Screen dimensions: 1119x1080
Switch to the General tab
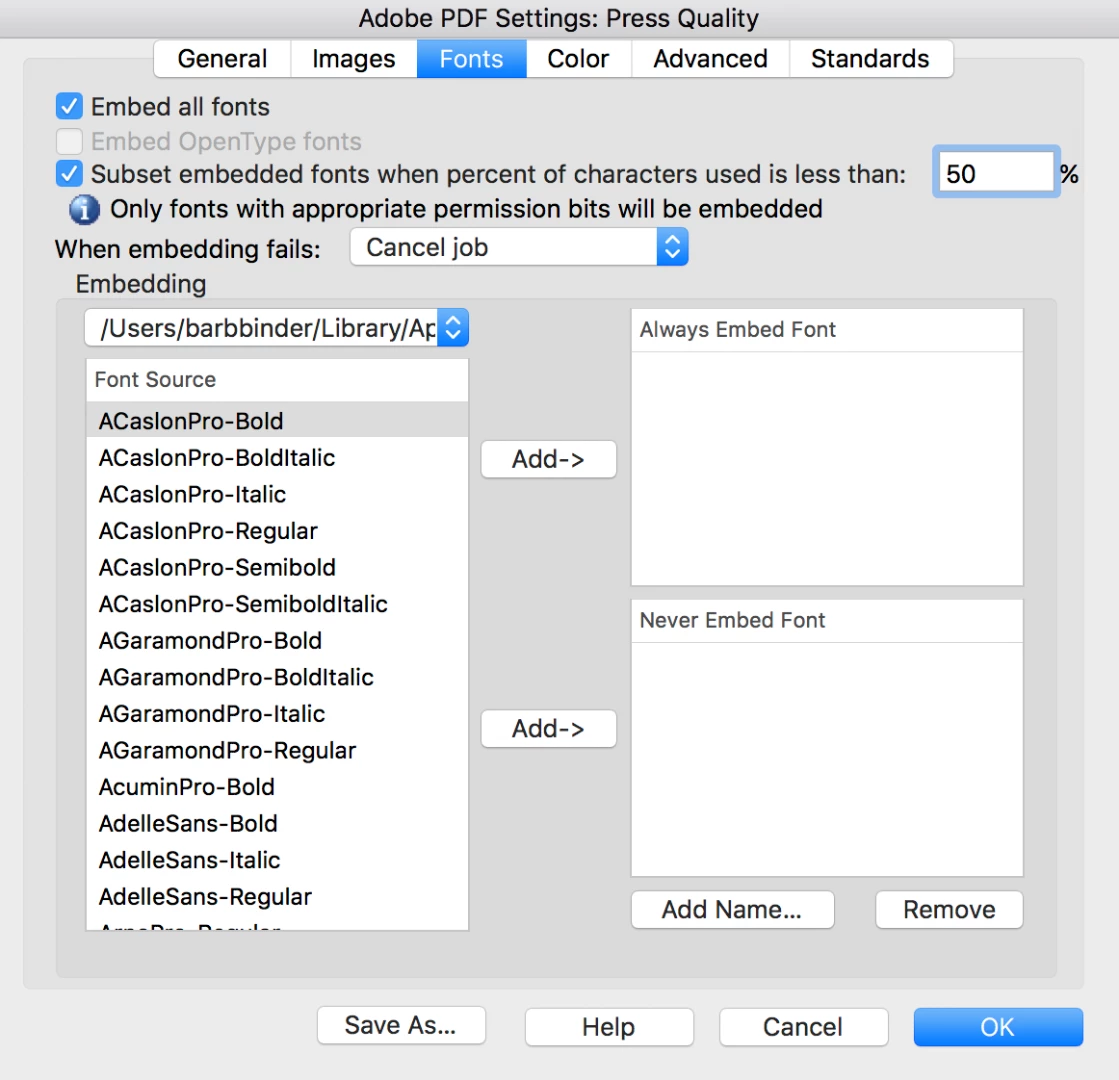click(x=222, y=59)
